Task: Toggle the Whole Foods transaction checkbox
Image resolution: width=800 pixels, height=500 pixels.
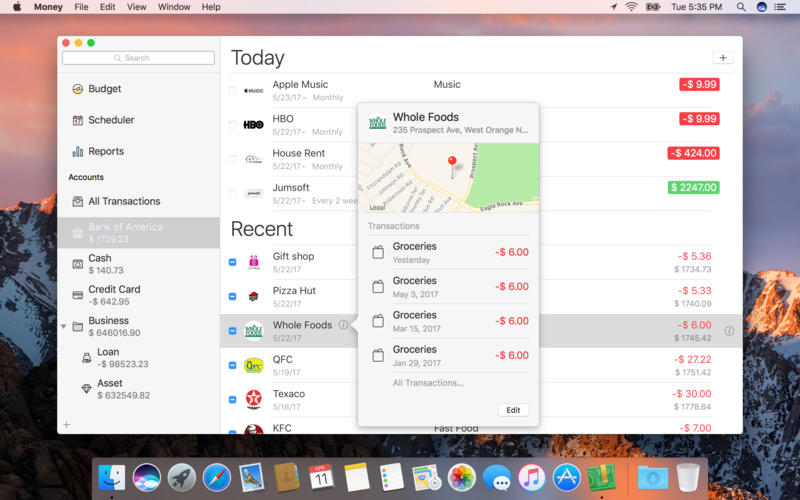Action: (232, 331)
